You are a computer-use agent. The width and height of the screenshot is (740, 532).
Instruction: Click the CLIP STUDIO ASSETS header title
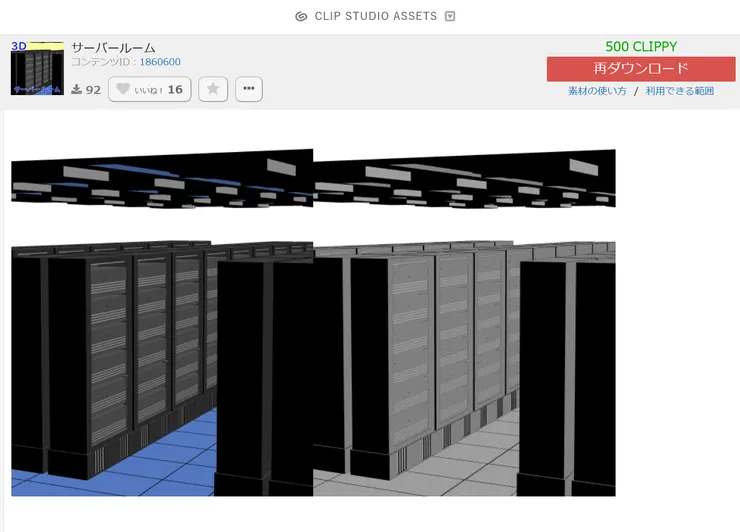click(x=376, y=17)
